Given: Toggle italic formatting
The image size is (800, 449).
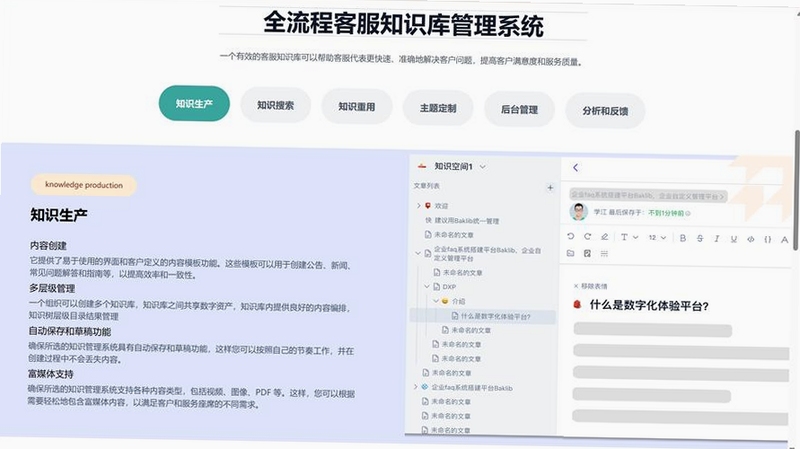Looking at the screenshot, I should coord(716,239).
